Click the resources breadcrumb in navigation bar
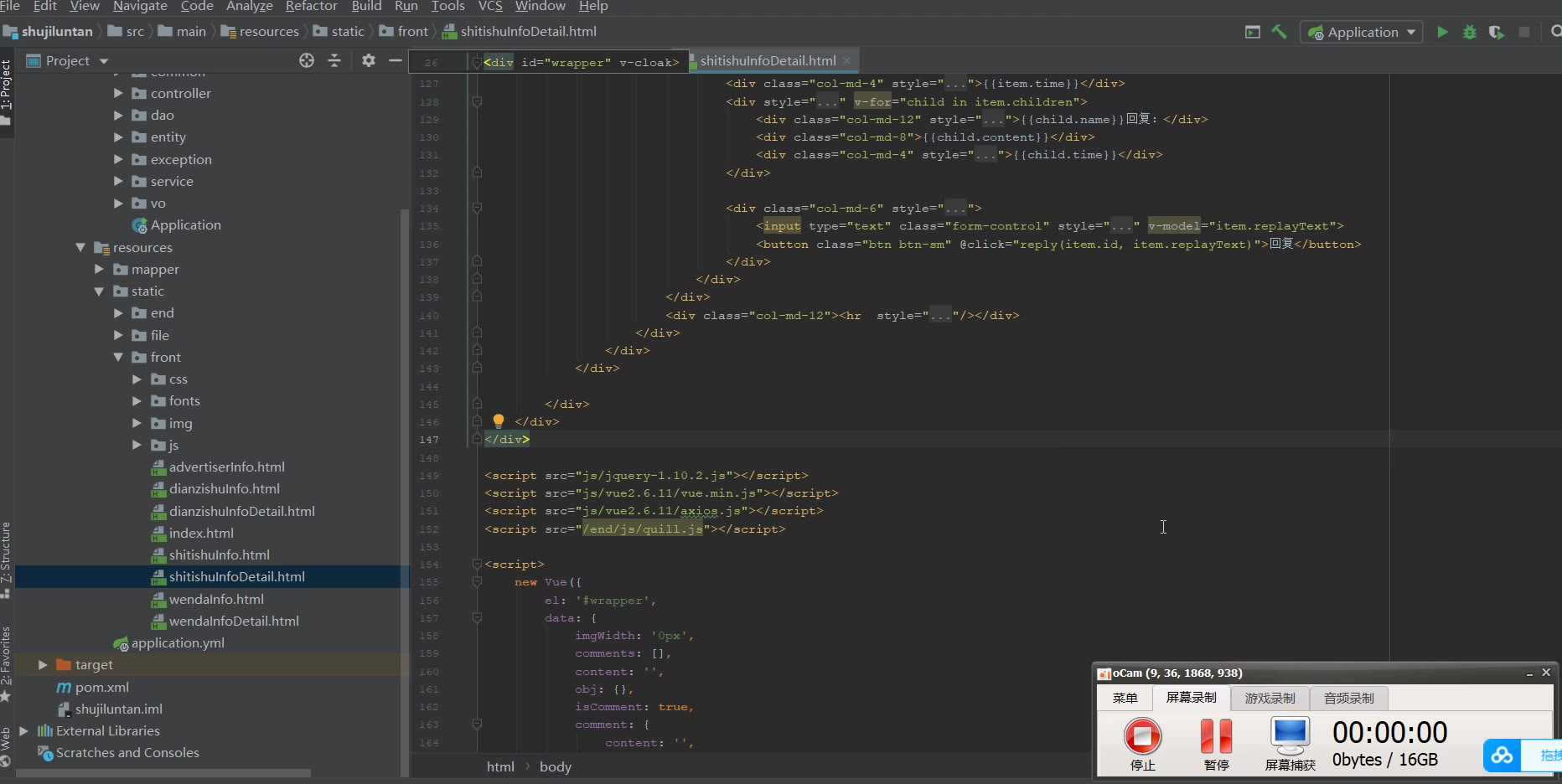Screen dimensions: 1562x784 (268, 32)
